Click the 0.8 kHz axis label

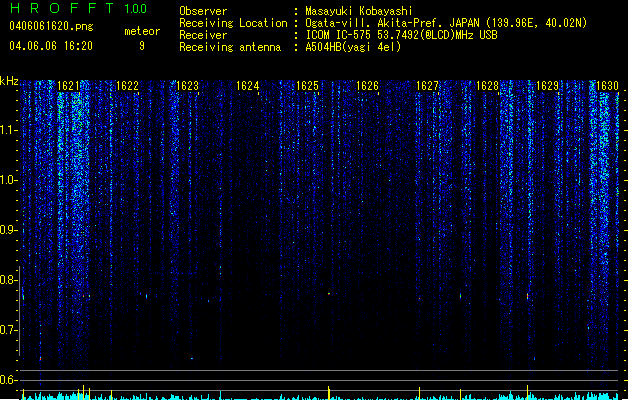tap(7, 280)
